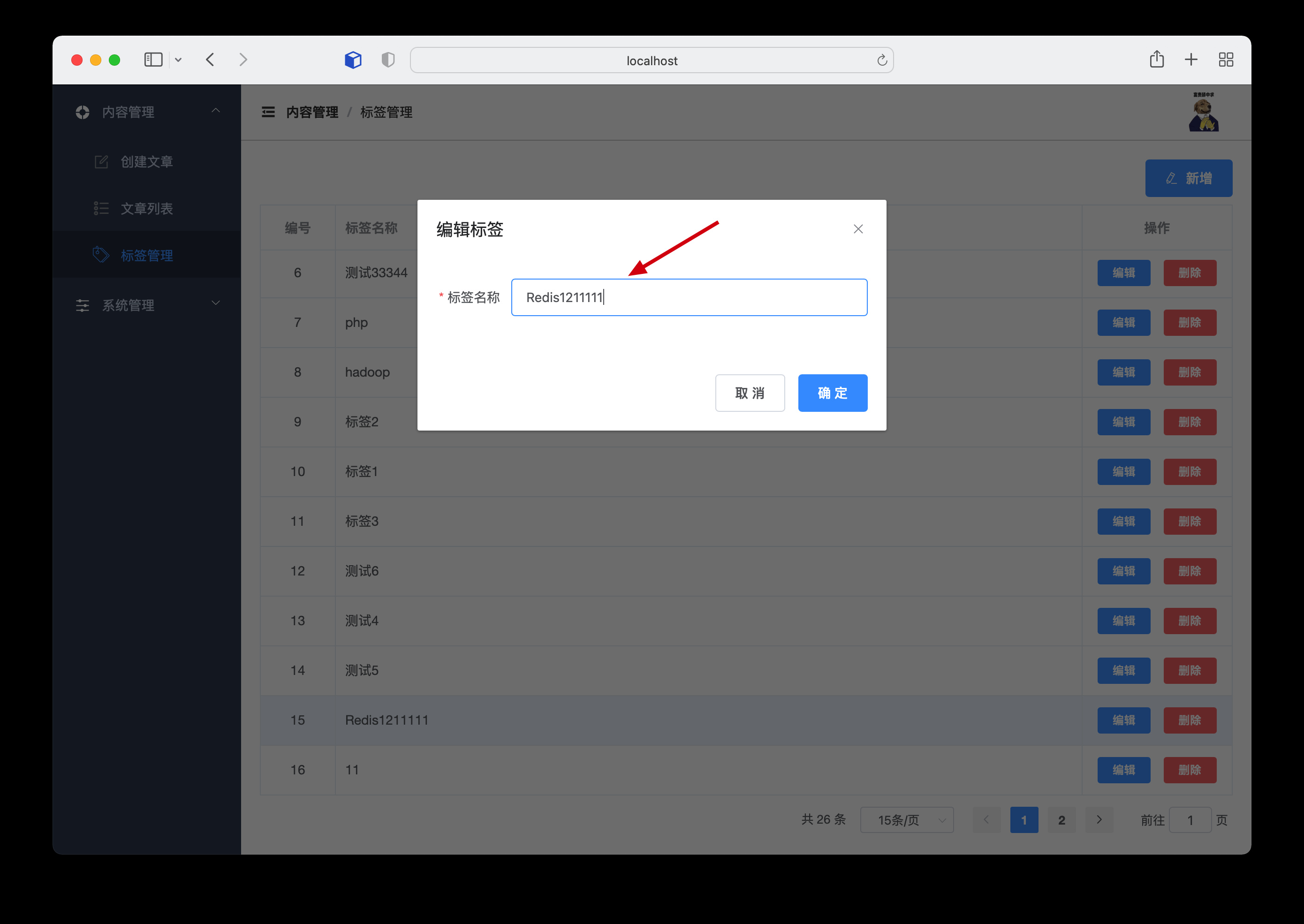
Task: Click the 取消 cancel button
Action: [x=749, y=393]
